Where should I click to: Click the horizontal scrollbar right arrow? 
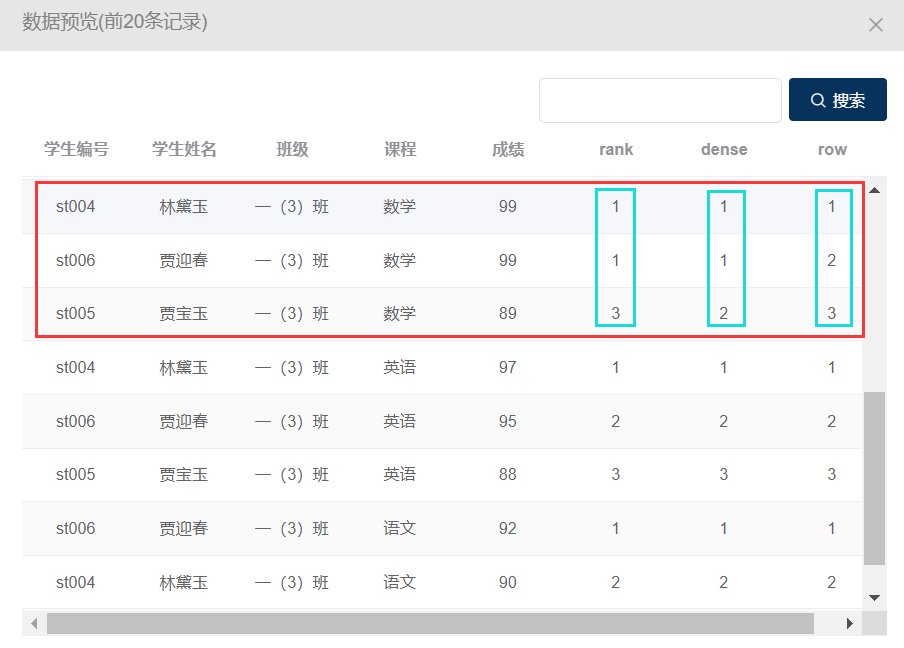[x=849, y=623]
